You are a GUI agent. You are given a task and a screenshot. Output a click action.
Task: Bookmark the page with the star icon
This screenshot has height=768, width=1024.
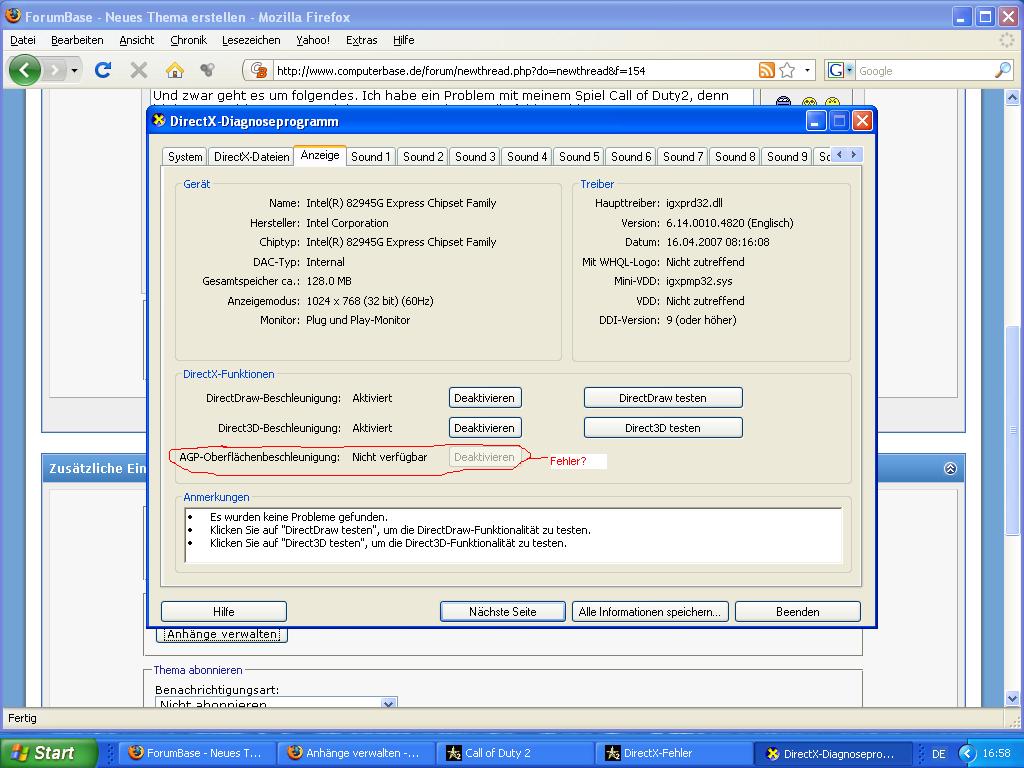point(787,70)
